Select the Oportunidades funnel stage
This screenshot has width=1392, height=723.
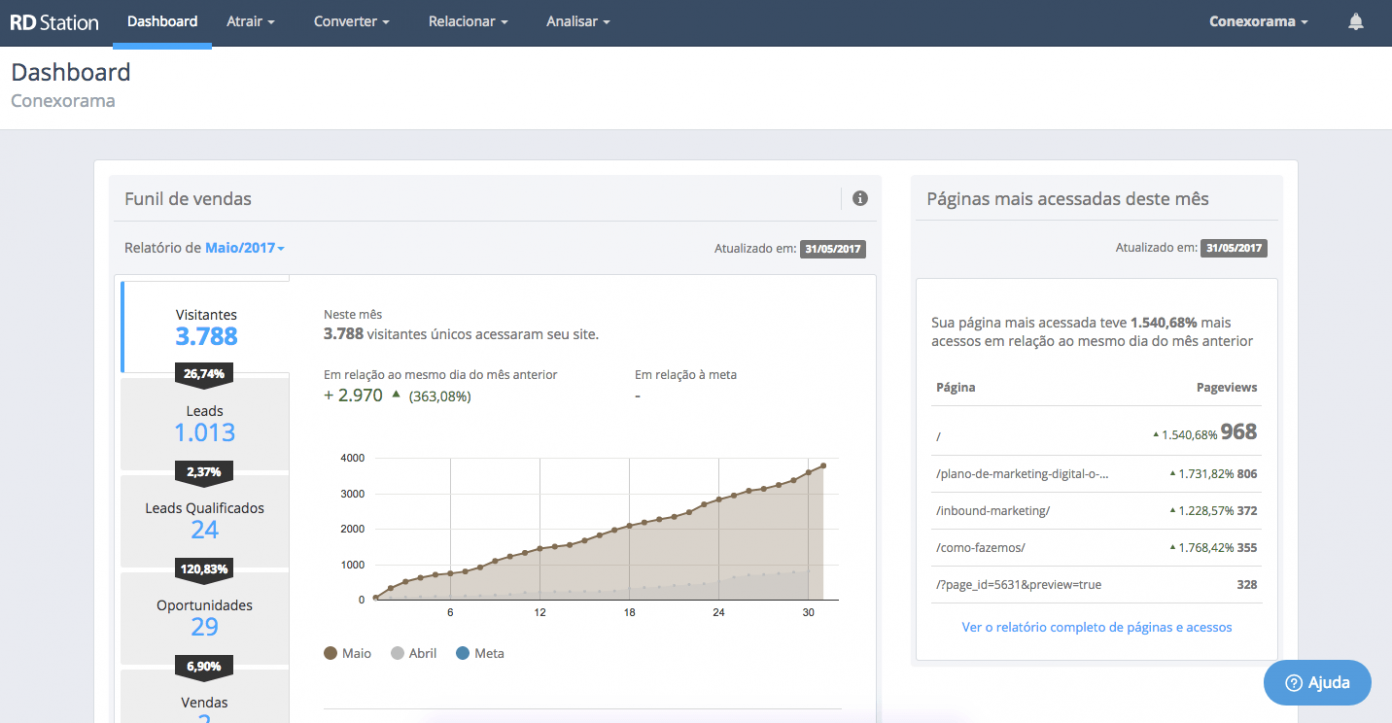[205, 617]
